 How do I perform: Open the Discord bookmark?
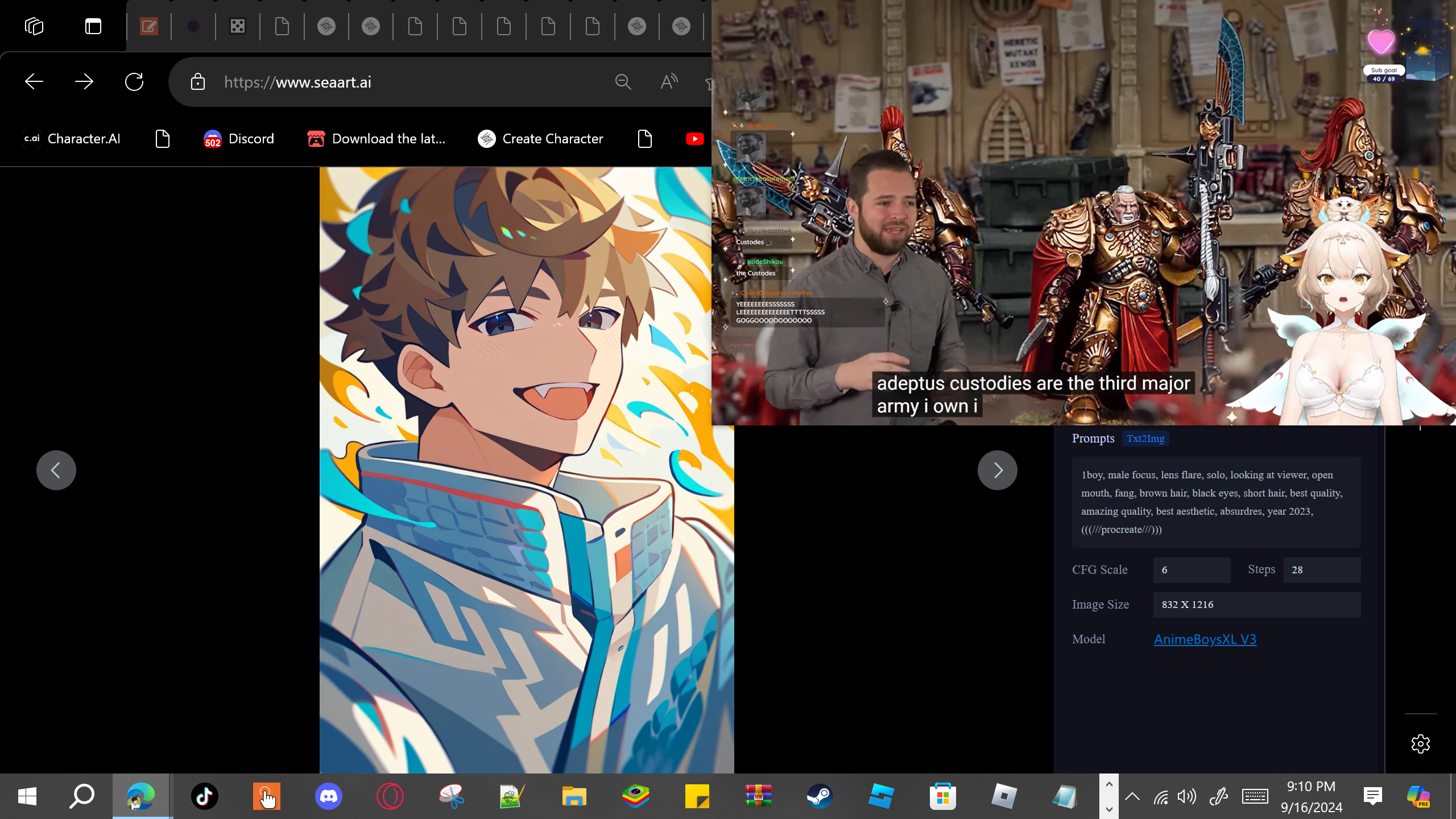click(239, 139)
